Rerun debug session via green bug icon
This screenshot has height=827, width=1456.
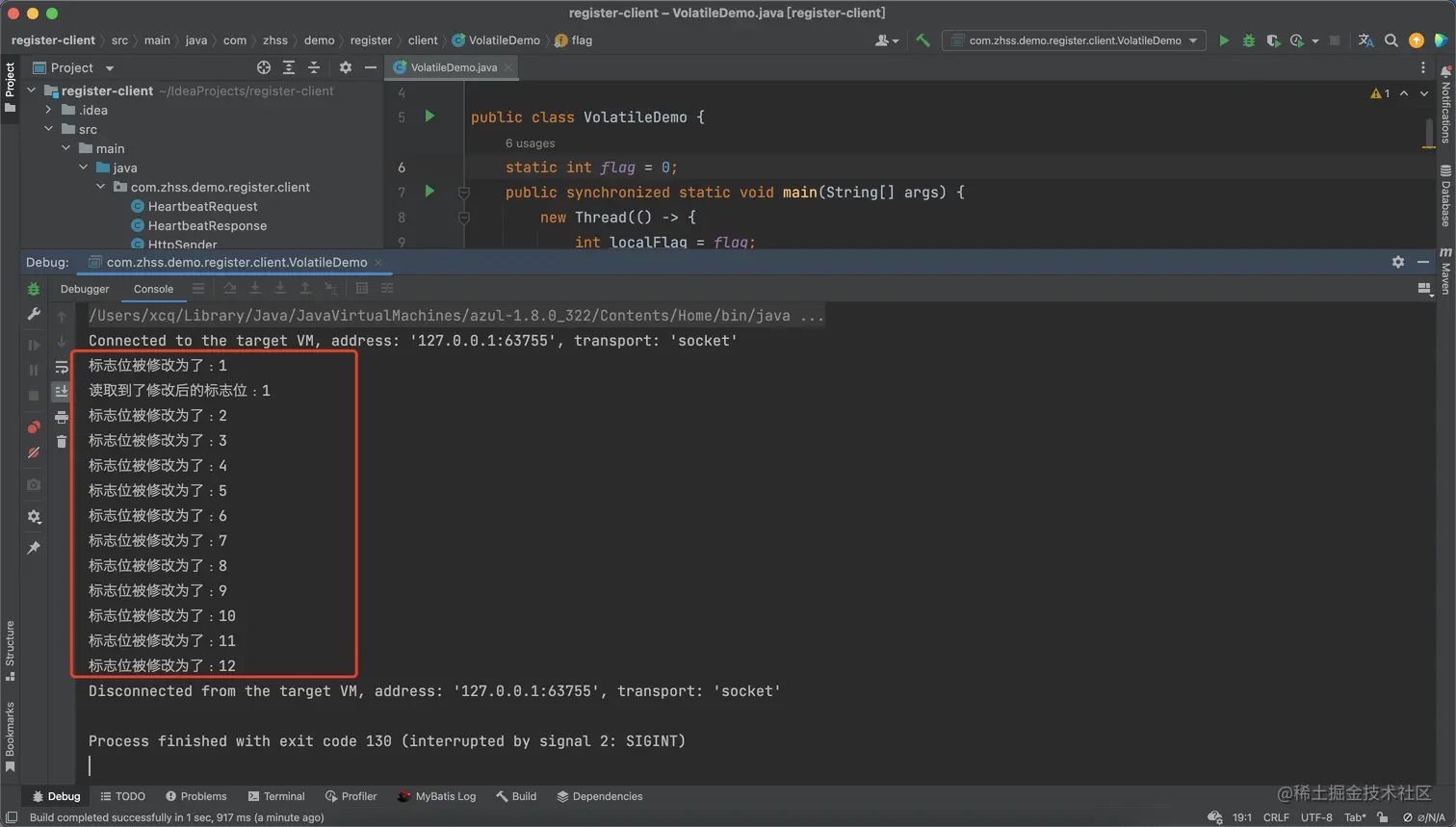[34, 289]
